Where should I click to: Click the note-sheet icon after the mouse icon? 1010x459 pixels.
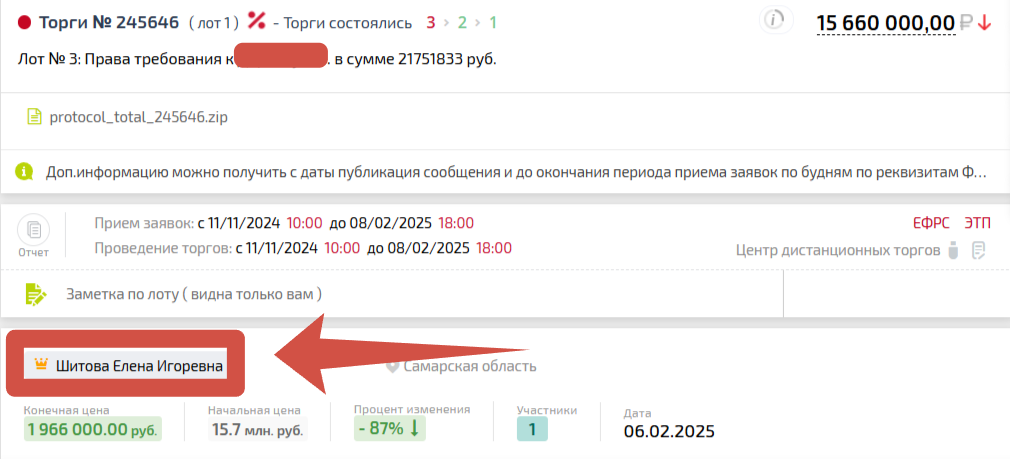point(979,250)
